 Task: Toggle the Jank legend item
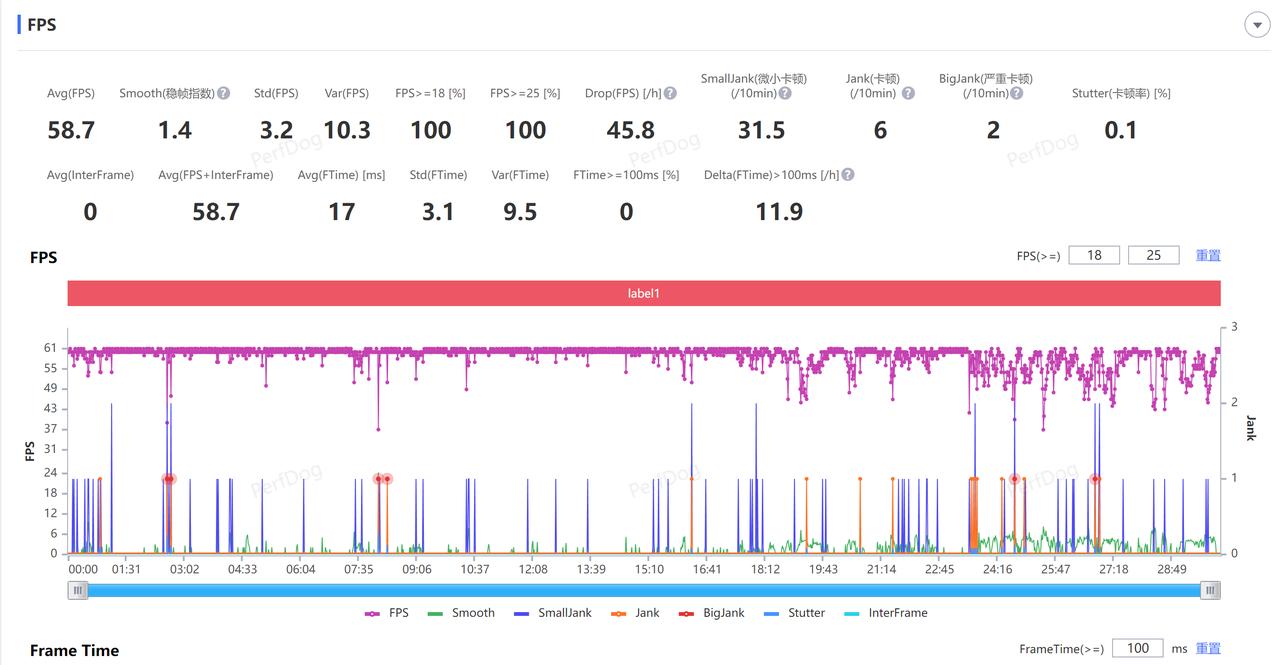[x=635, y=613]
